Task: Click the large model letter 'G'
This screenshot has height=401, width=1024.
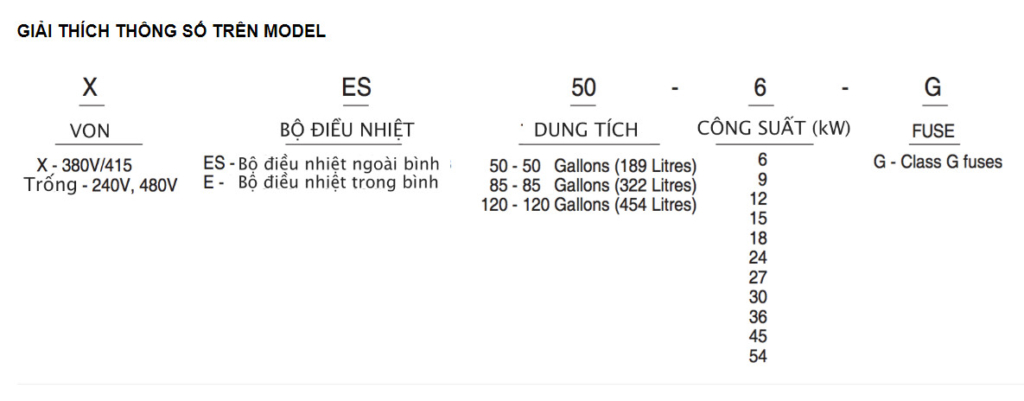Action: pyautogui.click(x=933, y=88)
